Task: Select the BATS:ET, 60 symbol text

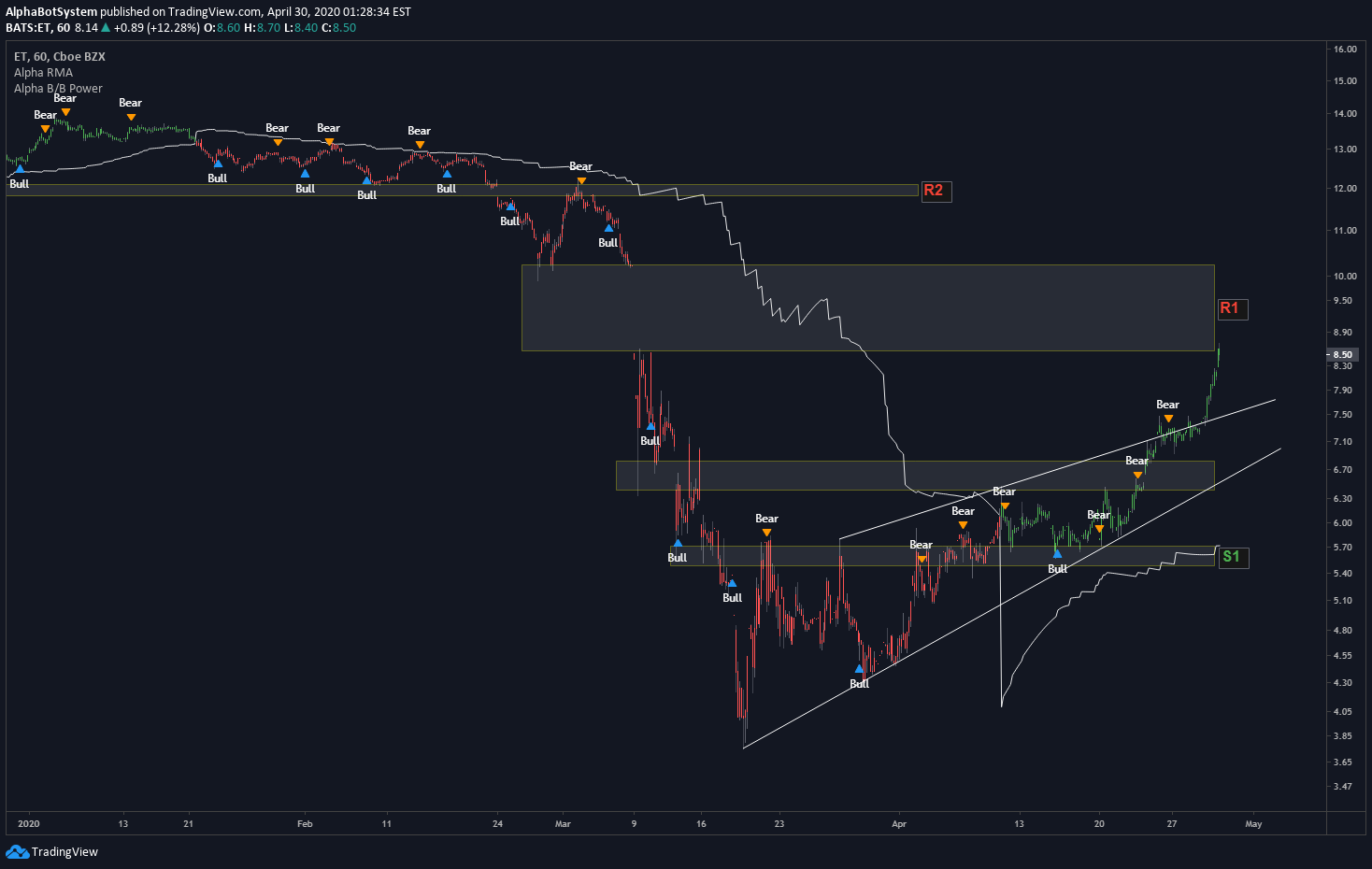Action: 38,28
